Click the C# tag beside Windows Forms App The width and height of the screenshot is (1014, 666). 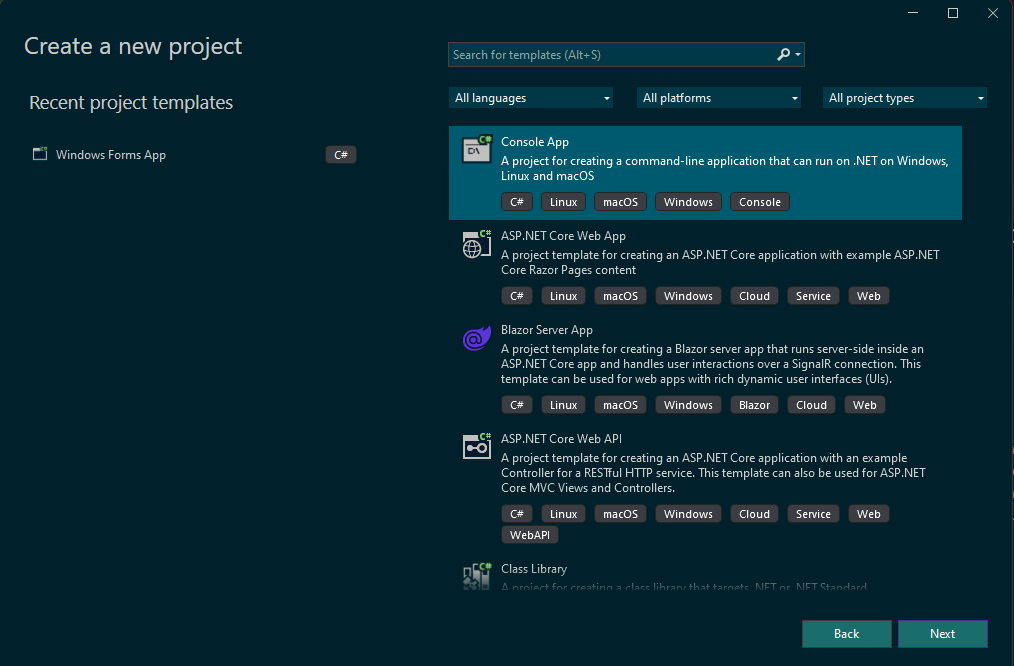pyautogui.click(x=341, y=155)
